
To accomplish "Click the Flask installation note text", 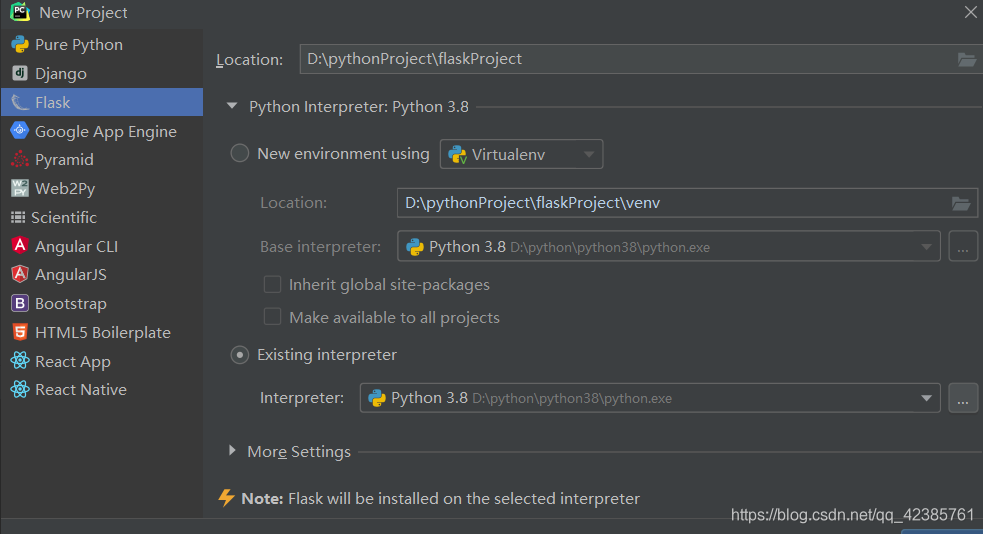I will 441,498.
